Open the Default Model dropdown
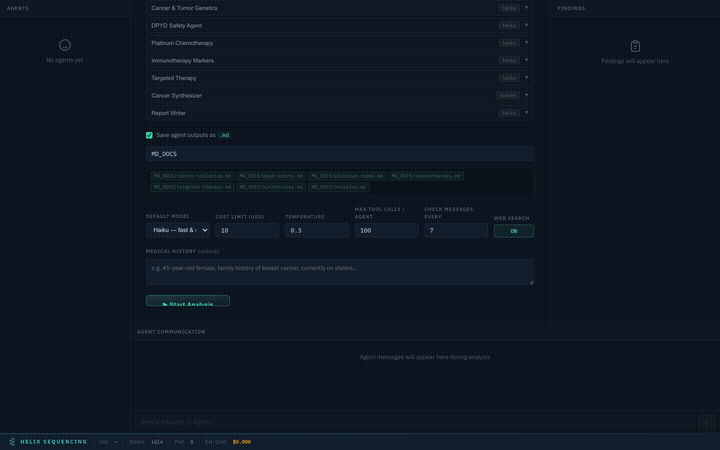The width and height of the screenshot is (720, 450). tap(178, 230)
